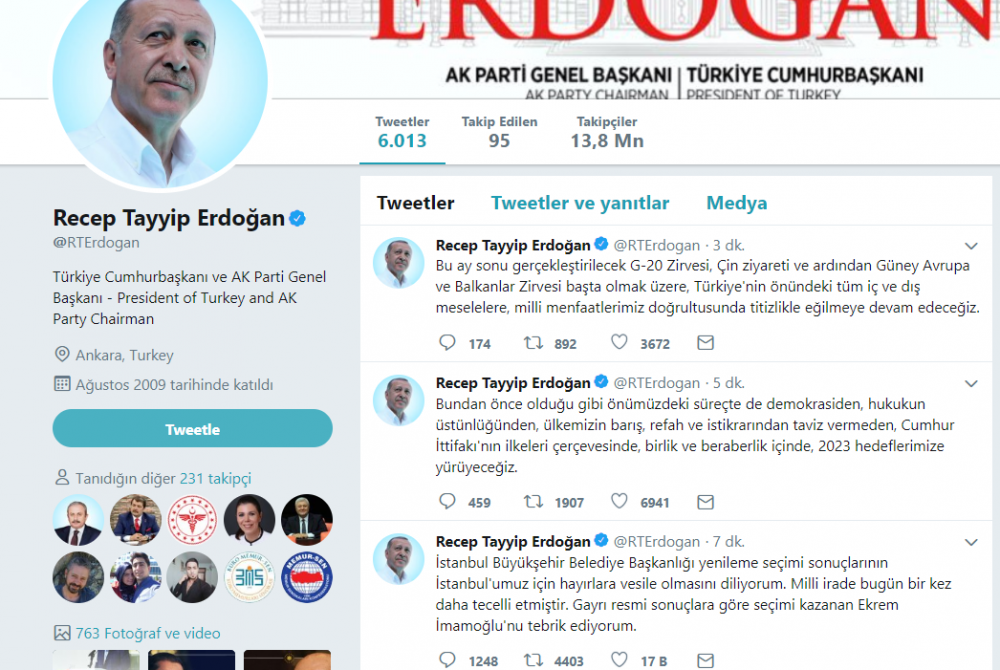Expand the menu arrow on the 5 dk. tweet

click(971, 384)
